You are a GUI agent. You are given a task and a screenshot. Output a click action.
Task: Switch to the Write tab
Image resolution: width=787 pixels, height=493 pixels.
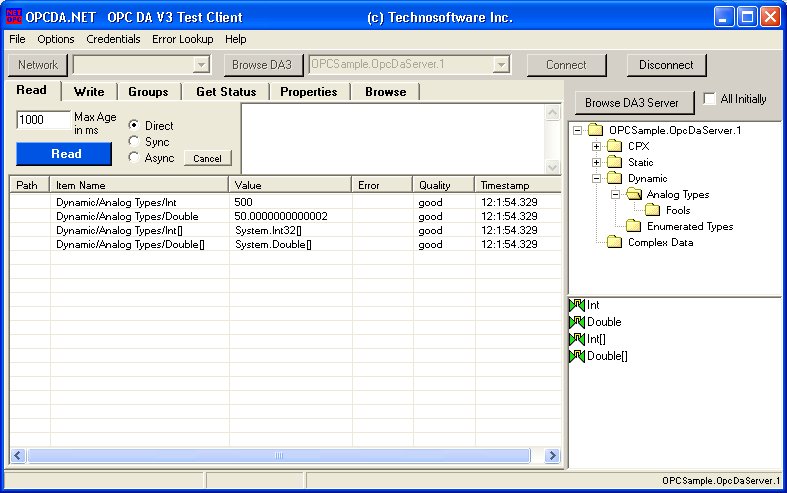89,92
